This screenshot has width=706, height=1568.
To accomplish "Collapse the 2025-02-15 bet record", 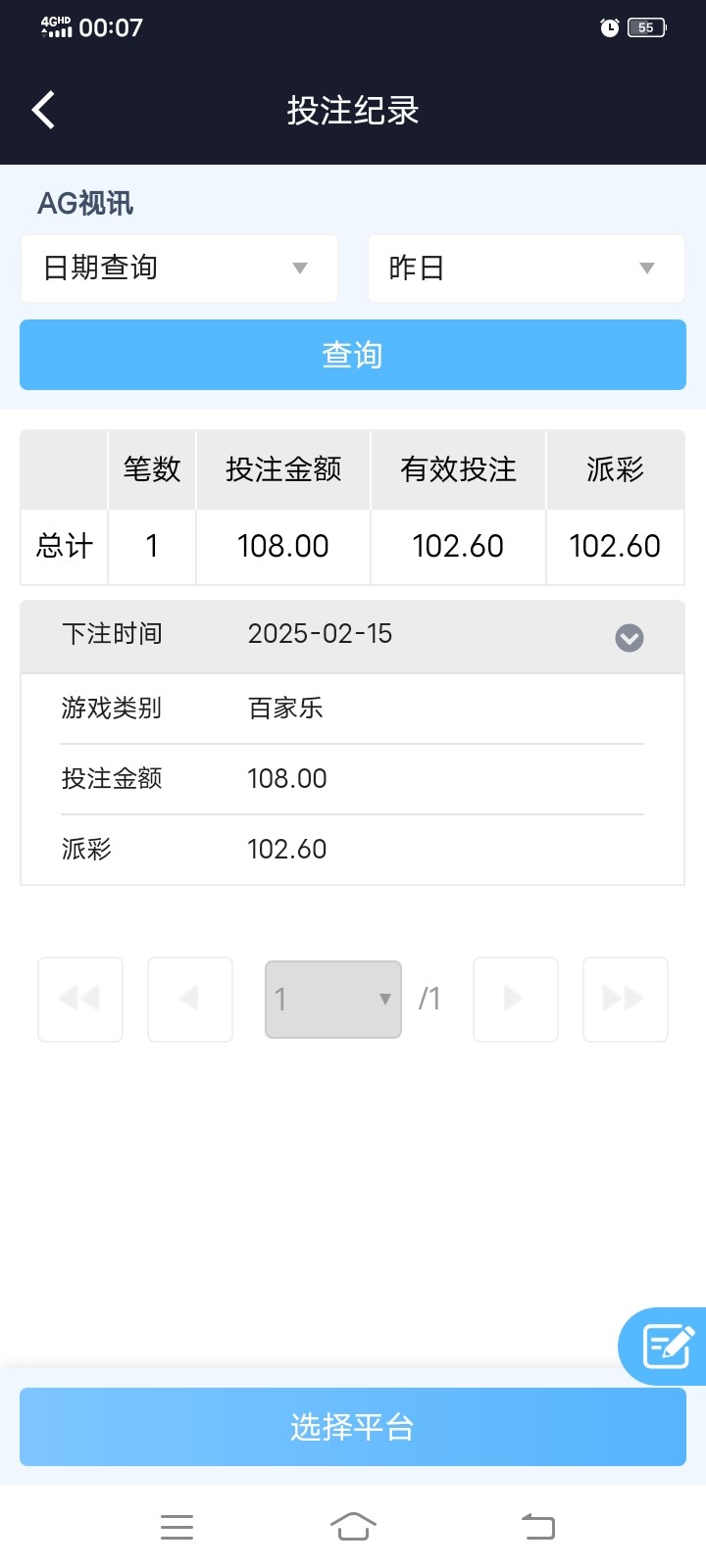I will [629, 638].
